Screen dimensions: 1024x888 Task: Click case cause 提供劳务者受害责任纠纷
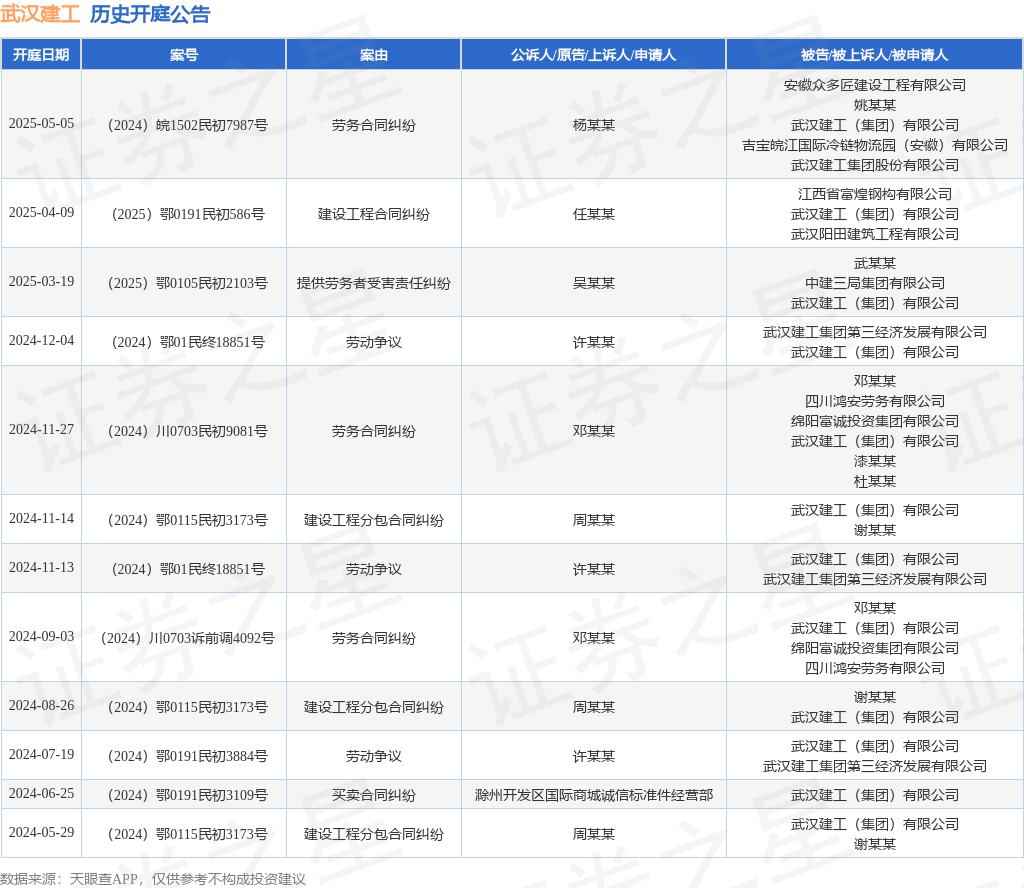(374, 283)
